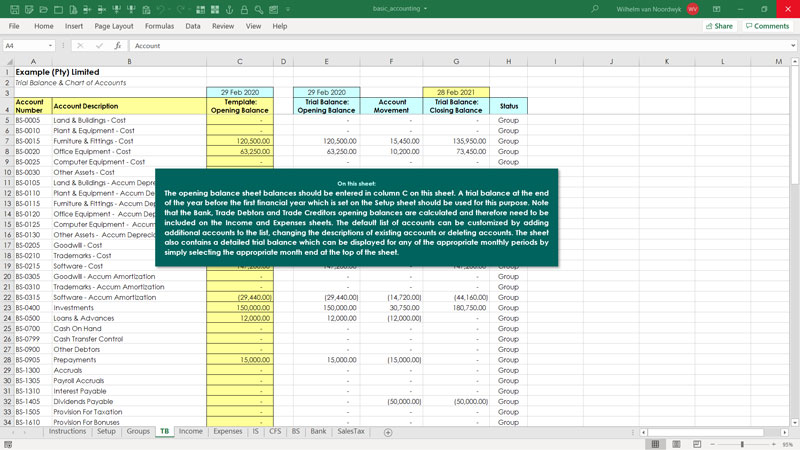
Task: Open the Insert ribbon tab
Action: [73, 26]
